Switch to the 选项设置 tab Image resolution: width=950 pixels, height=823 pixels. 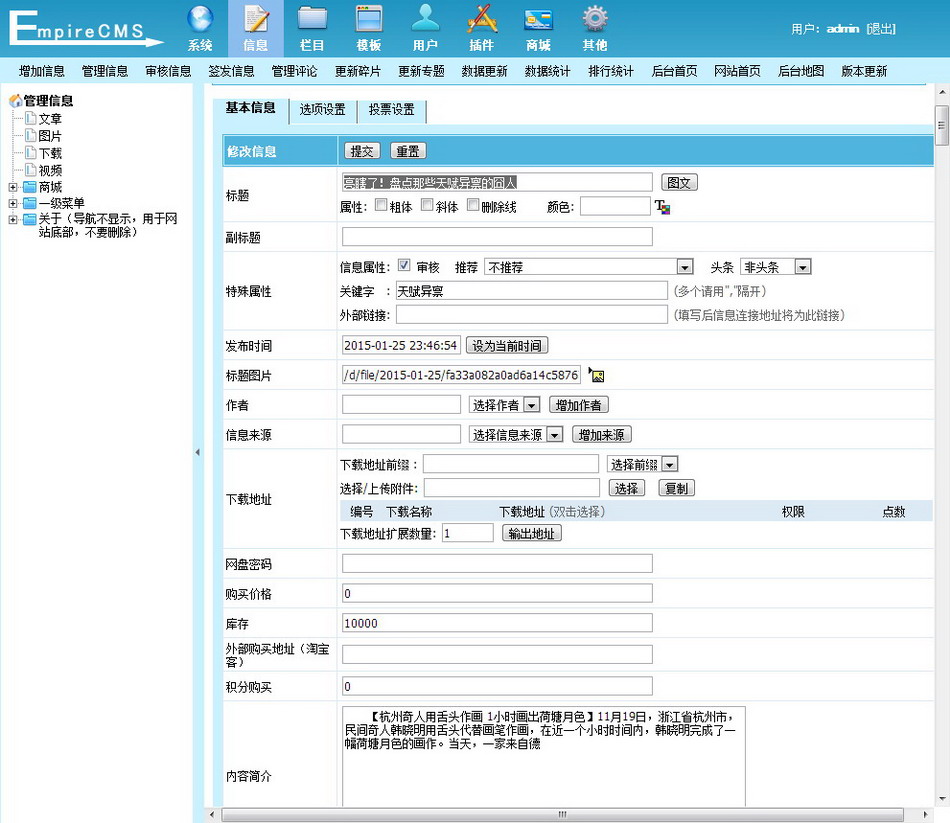coord(322,110)
